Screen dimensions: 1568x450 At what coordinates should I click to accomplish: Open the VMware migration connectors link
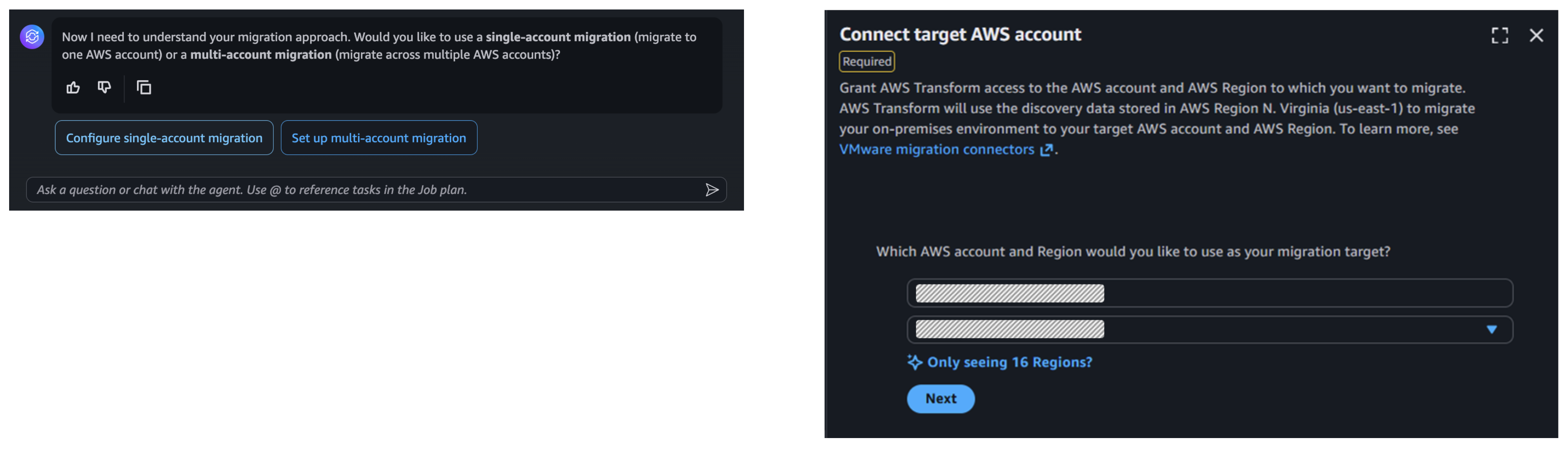point(936,150)
